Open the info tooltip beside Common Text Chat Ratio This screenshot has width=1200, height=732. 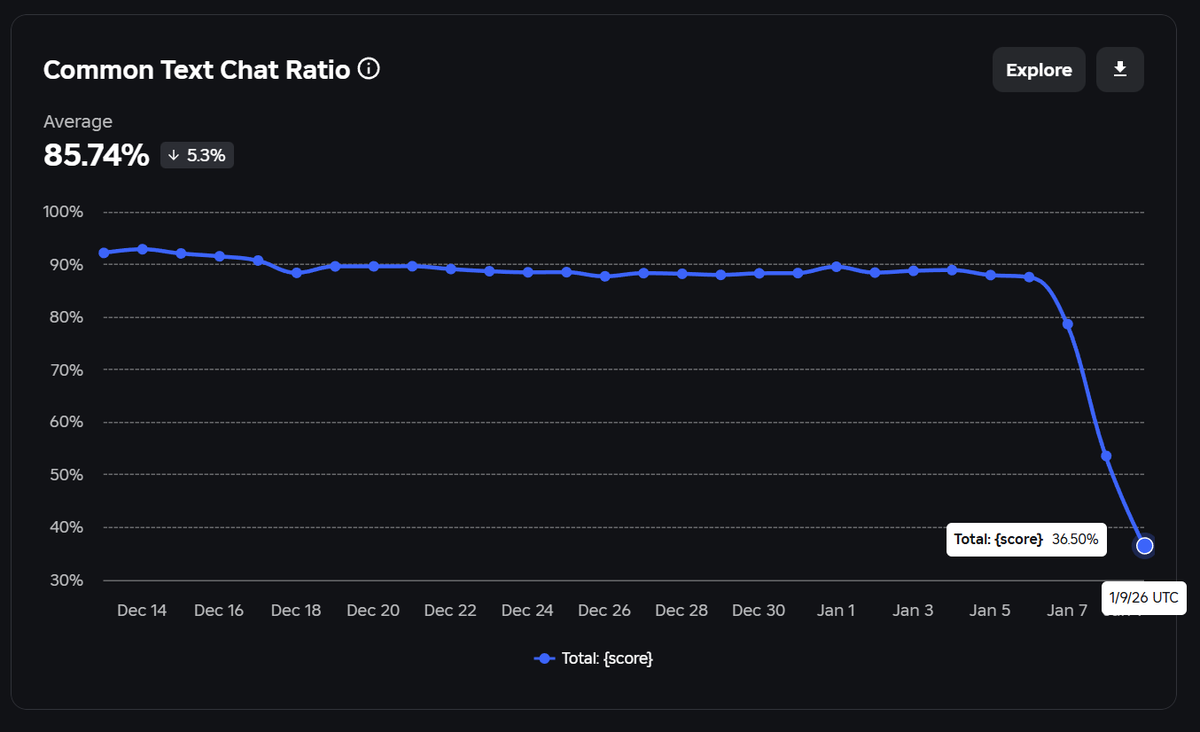(368, 69)
